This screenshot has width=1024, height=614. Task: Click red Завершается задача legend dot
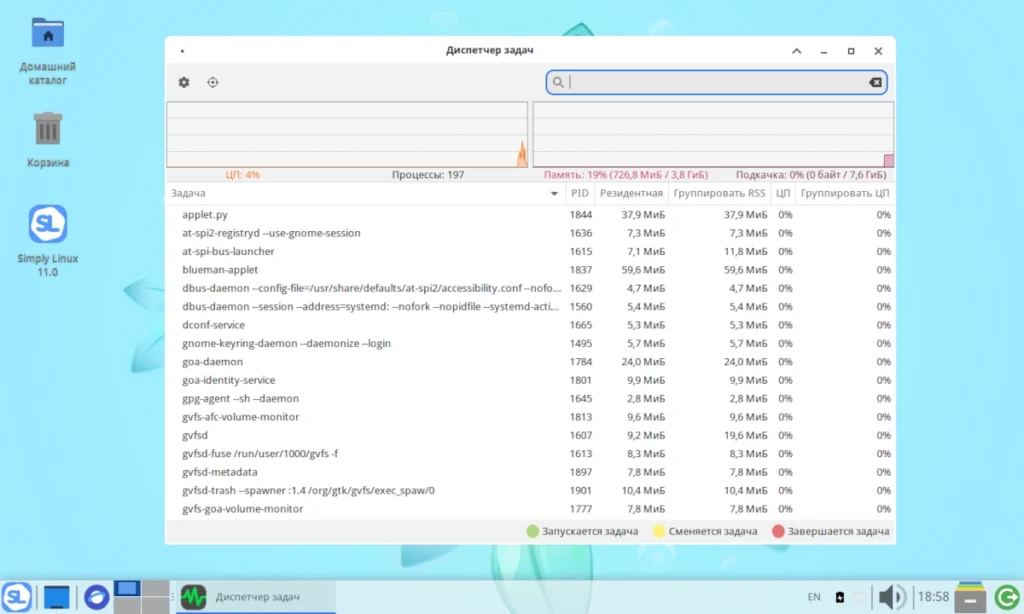(778, 532)
